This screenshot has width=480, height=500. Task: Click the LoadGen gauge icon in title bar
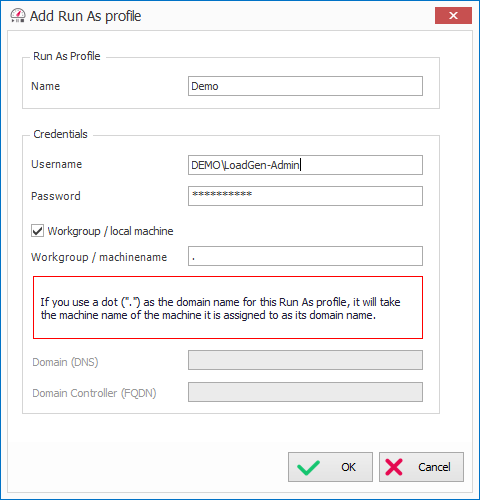tap(18, 16)
